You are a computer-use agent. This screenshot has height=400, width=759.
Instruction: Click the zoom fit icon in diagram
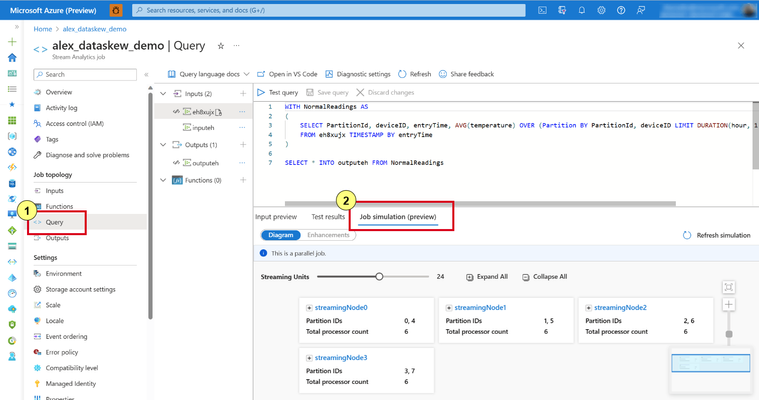(729, 287)
